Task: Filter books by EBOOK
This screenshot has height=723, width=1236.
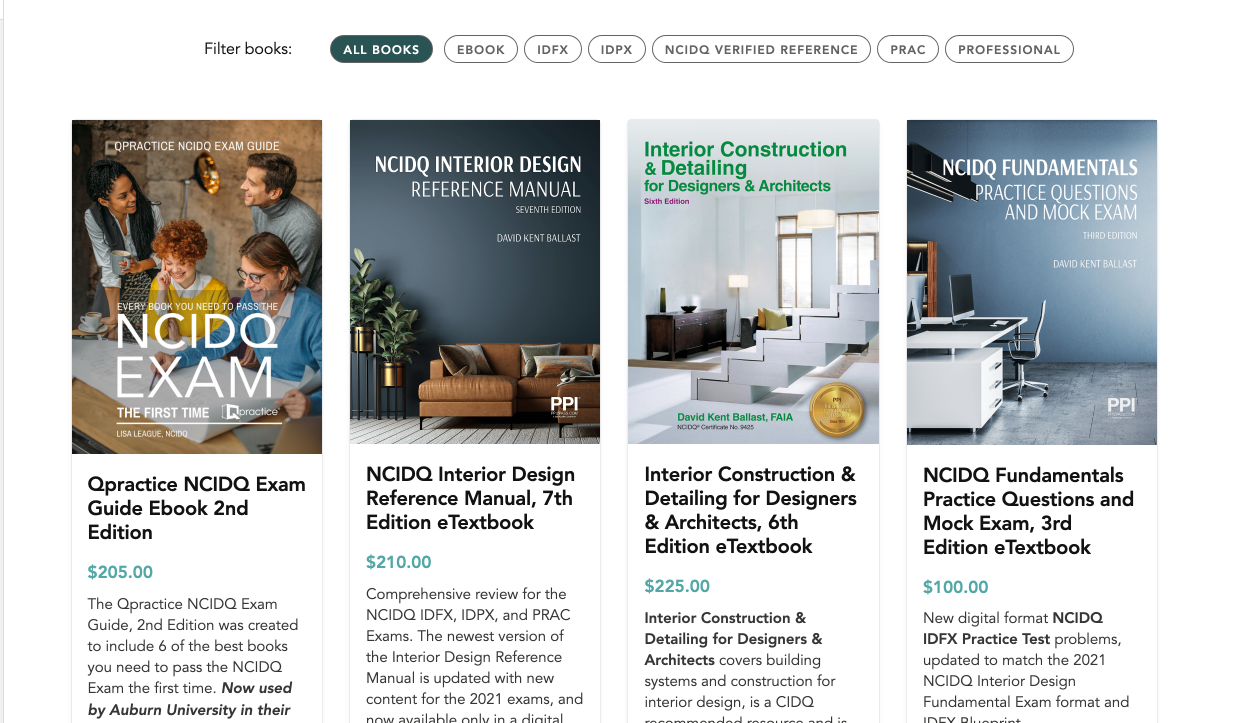Action: coord(481,49)
